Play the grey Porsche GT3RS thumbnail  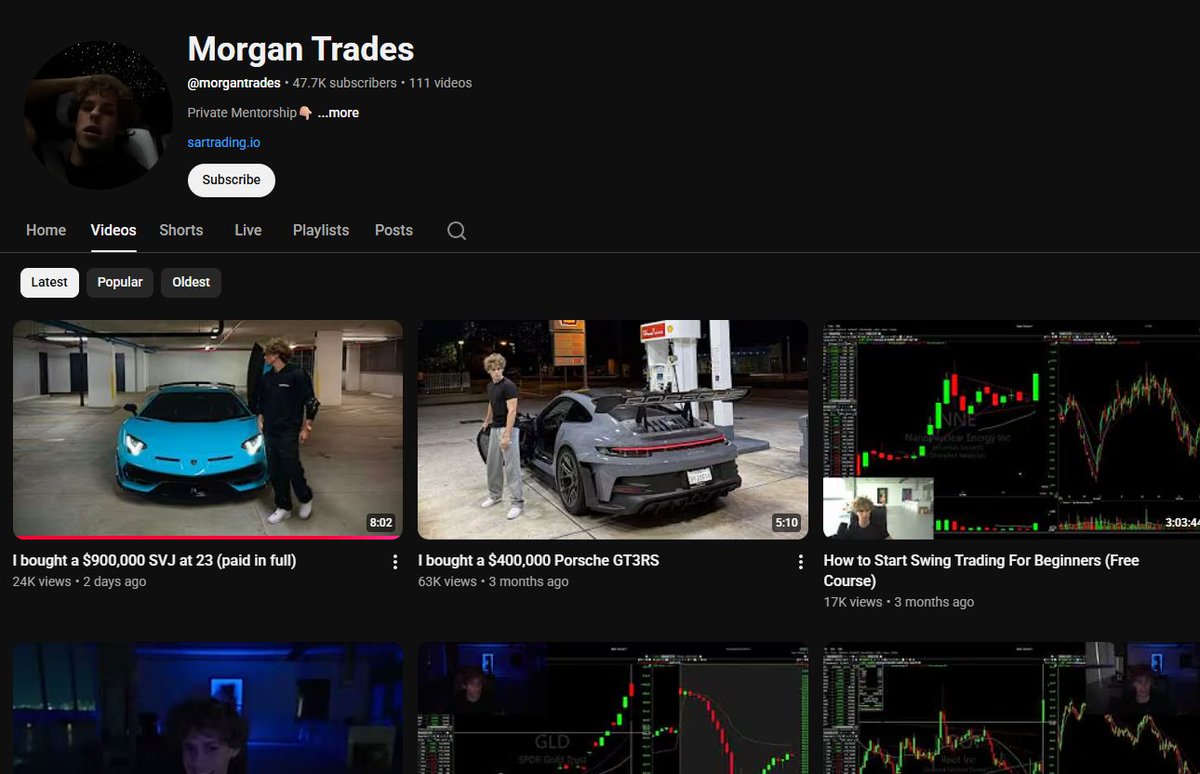pos(613,429)
